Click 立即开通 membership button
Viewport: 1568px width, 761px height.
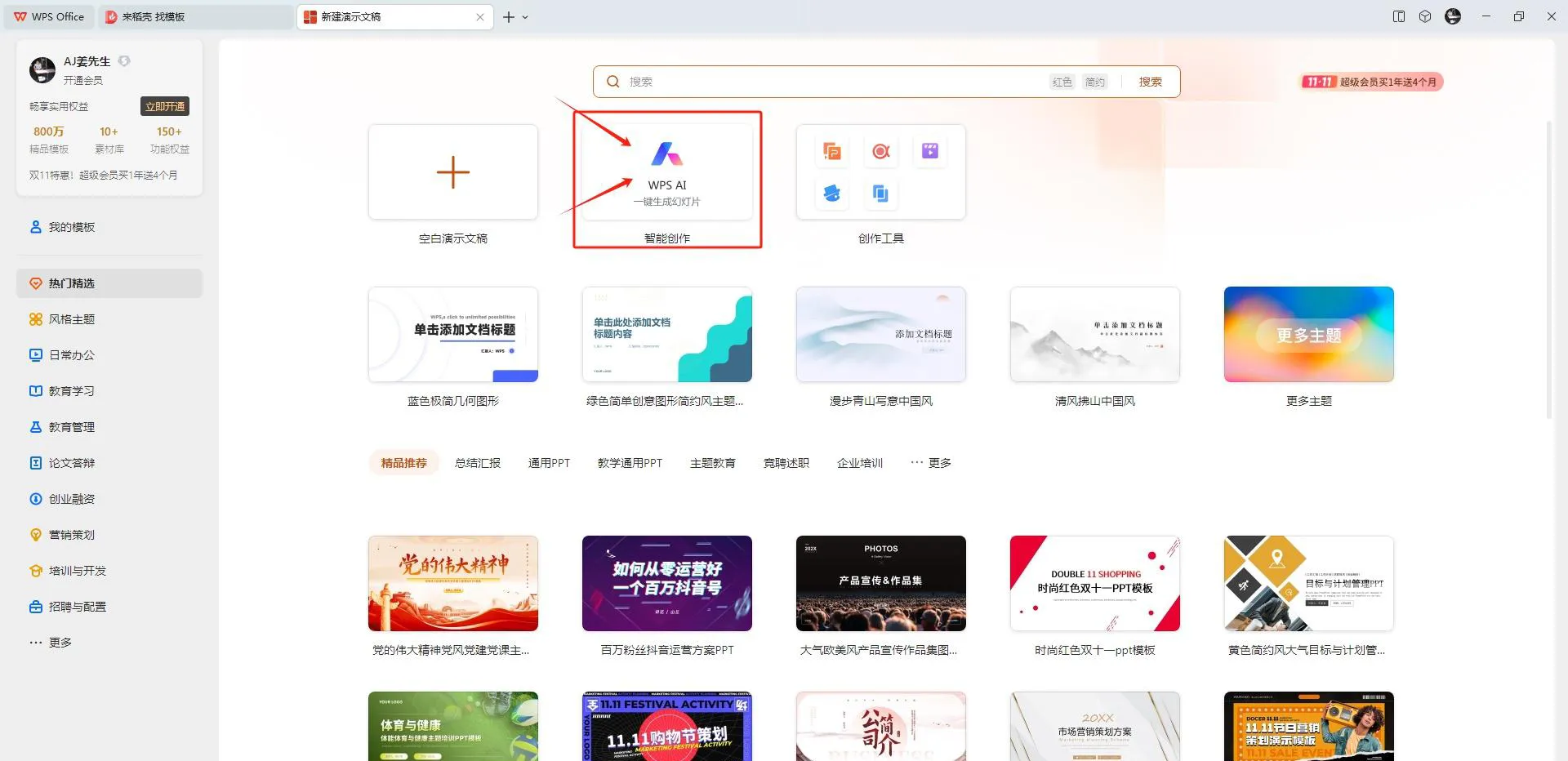[165, 107]
